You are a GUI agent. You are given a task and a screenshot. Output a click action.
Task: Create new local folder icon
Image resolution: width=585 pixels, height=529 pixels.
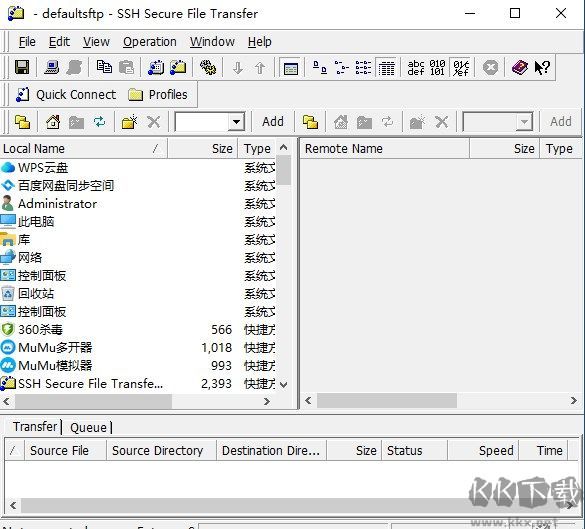point(129,122)
